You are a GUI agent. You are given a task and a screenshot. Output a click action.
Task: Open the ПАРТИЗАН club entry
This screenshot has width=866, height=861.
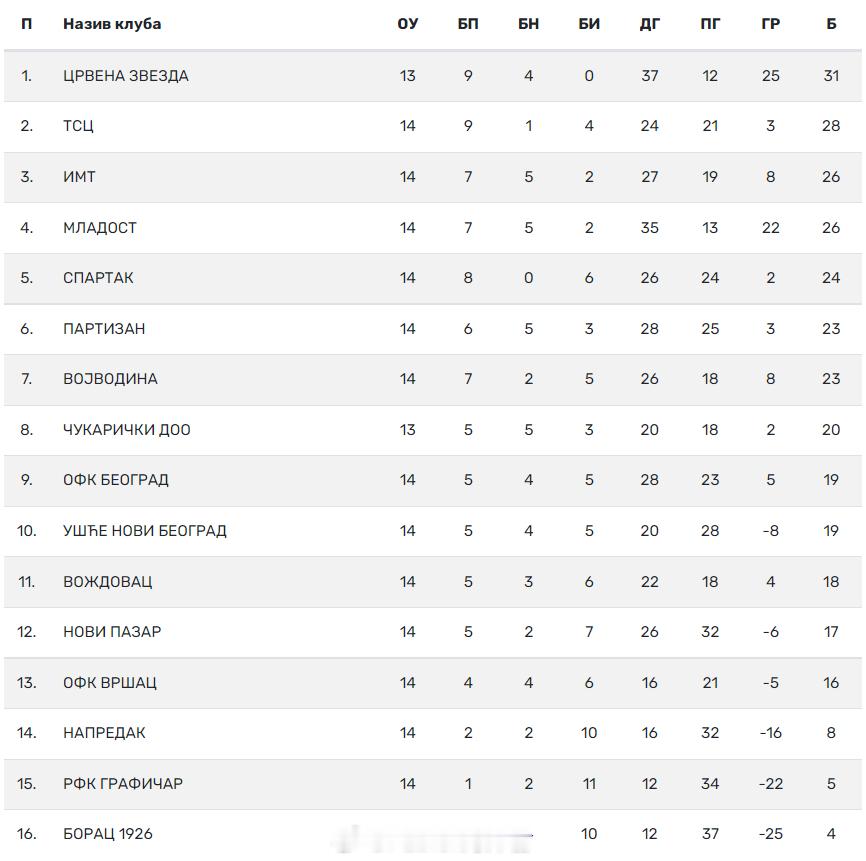pyautogui.click(x=104, y=329)
